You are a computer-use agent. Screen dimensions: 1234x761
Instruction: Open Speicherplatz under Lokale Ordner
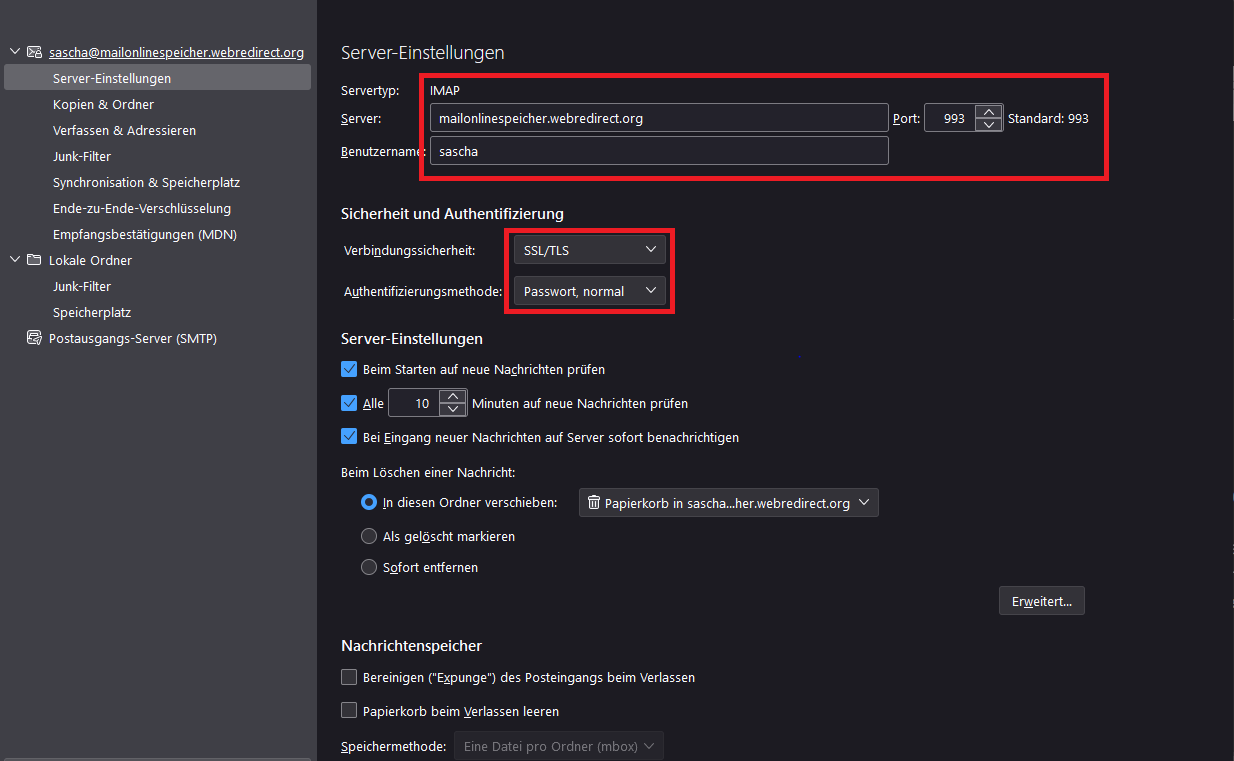coord(92,312)
